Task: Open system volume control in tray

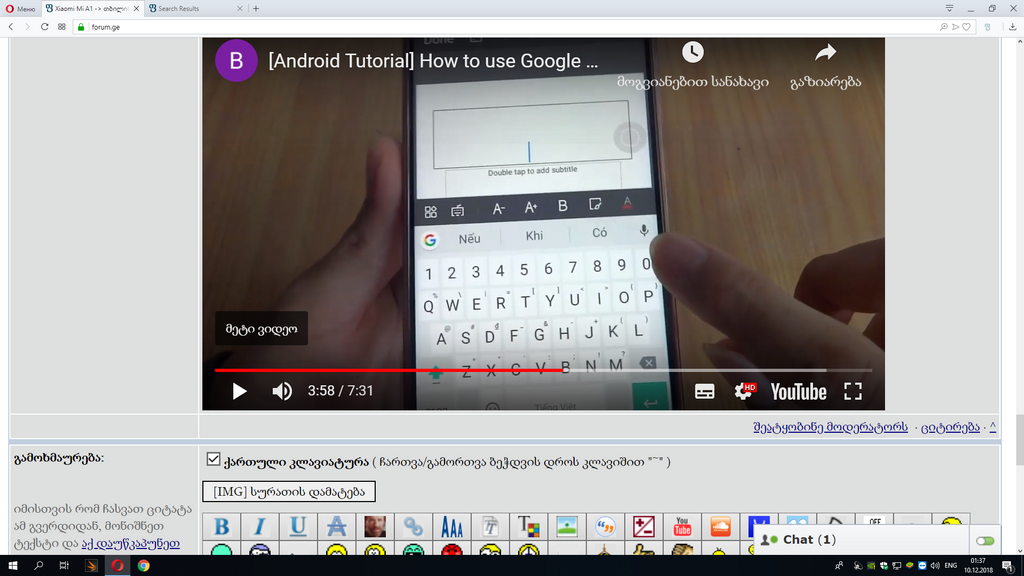Action: point(935,566)
